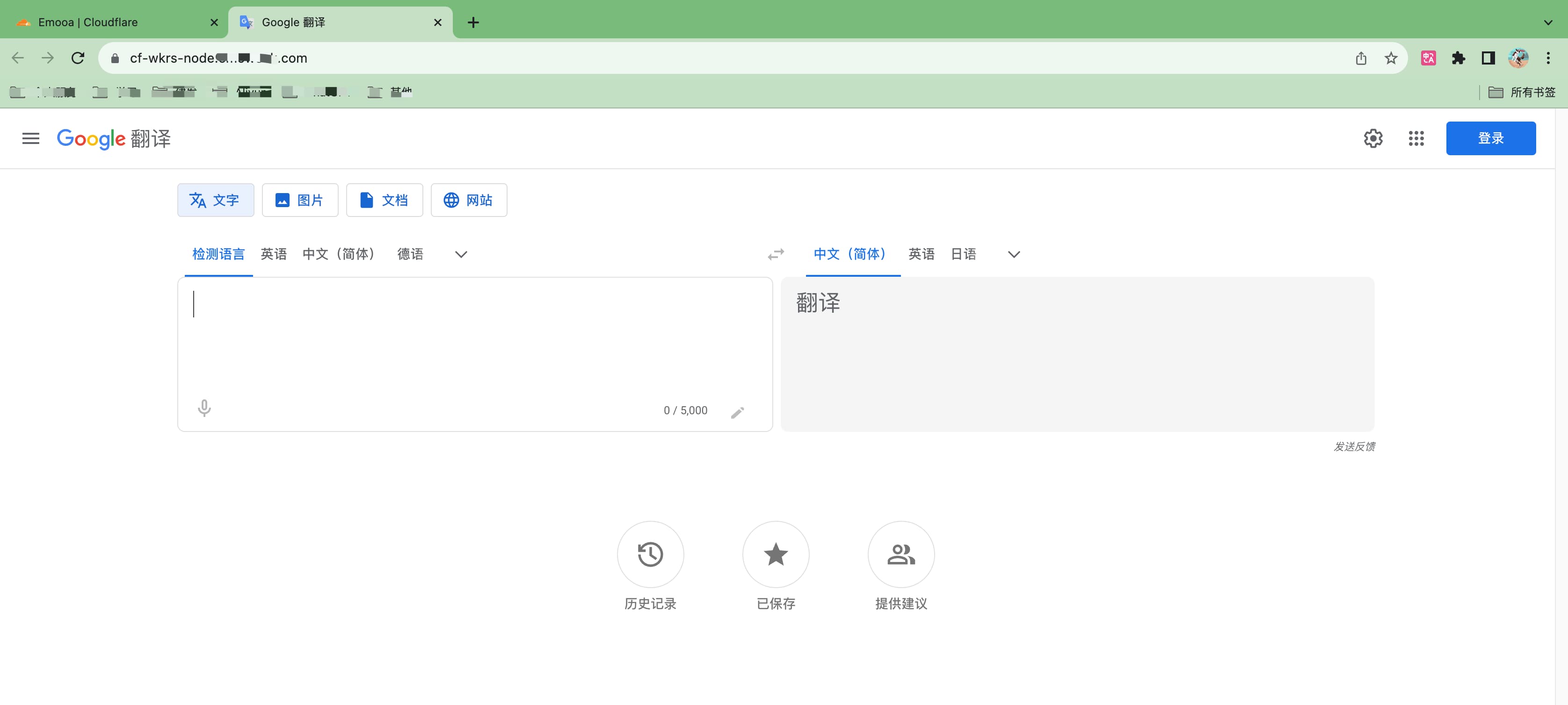The height and width of the screenshot is (705, 1568).
Task: Open the Google Translate main menu hamburger
Action: click(x=30, y=139)
